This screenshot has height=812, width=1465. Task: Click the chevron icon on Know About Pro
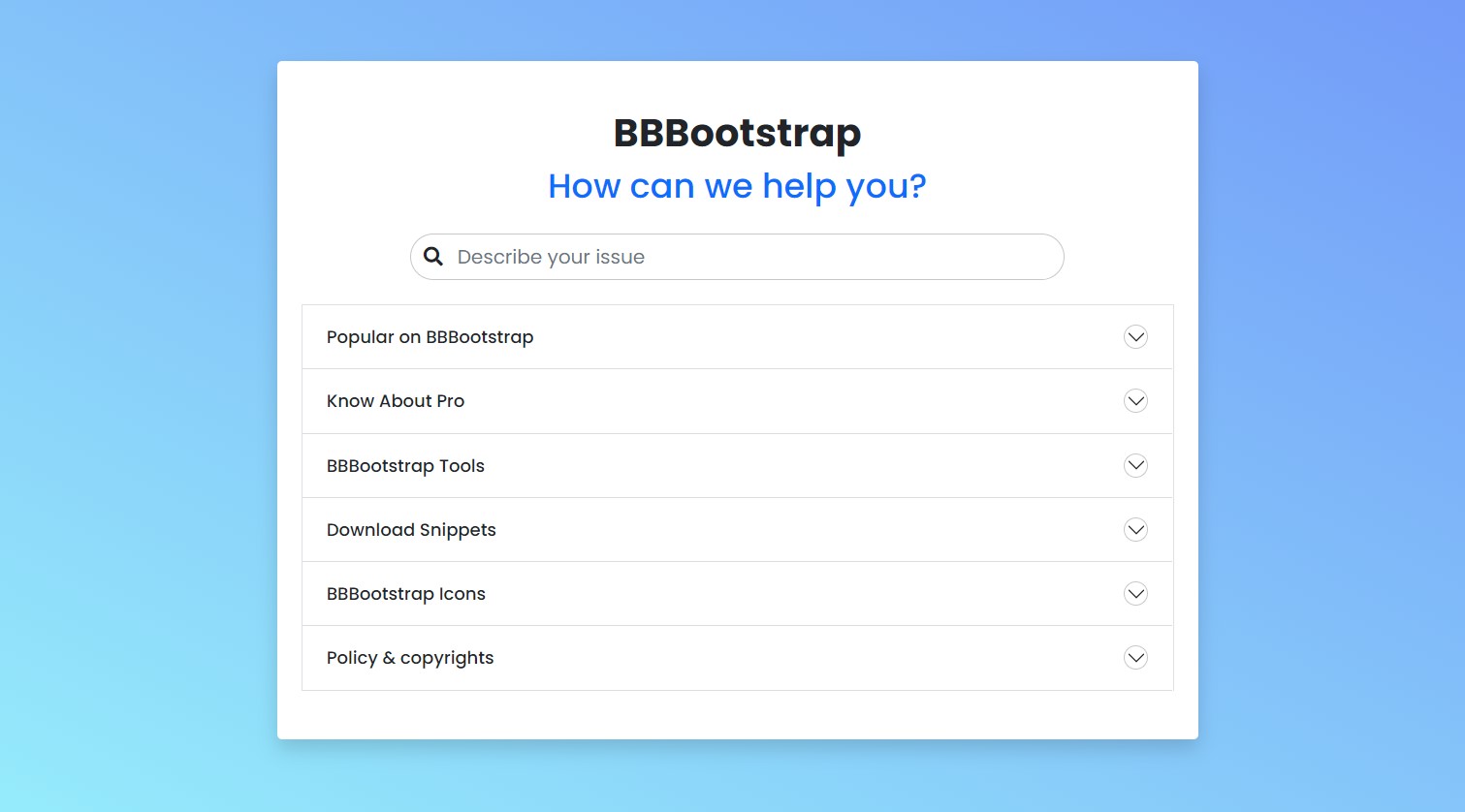click(1135, 400)
